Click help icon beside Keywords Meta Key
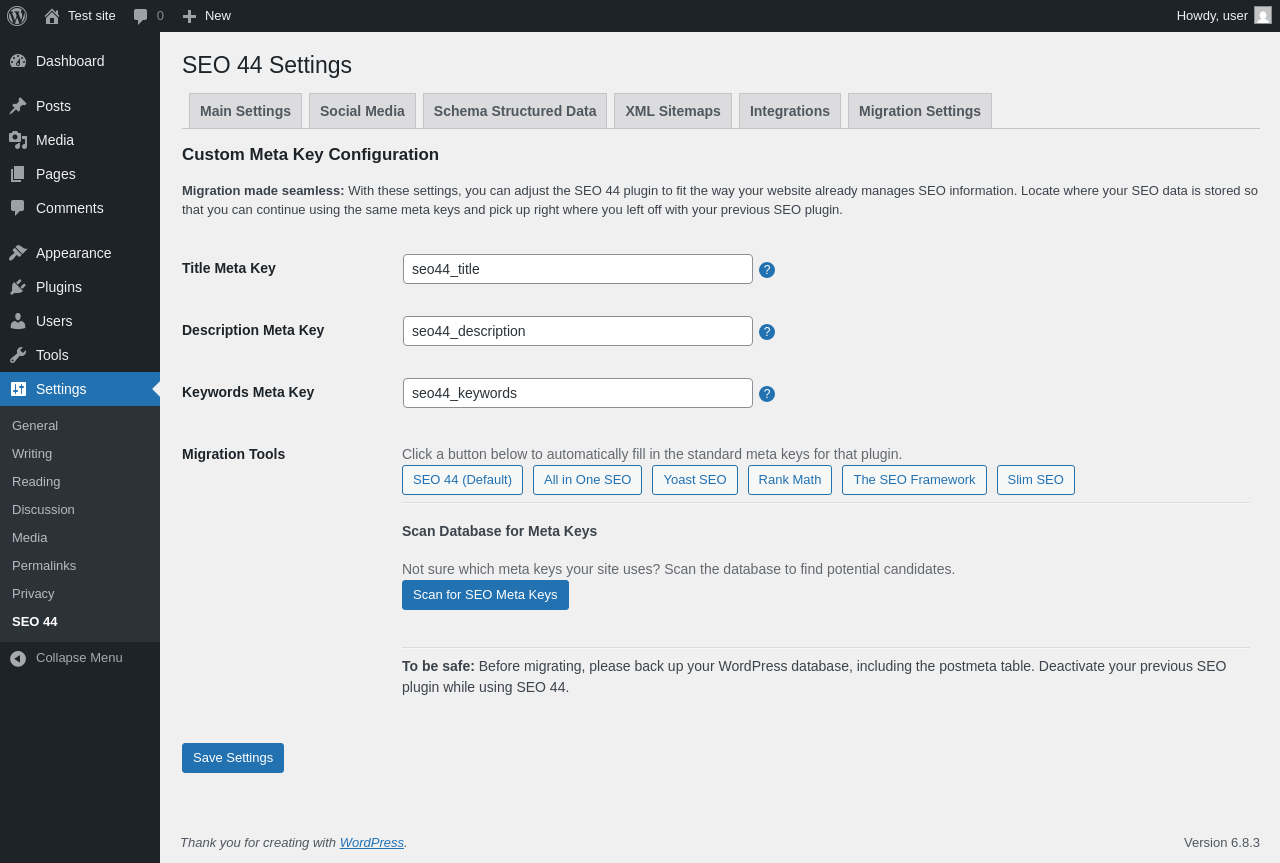This screenshot has height=863, width=1280. point(767,394)
